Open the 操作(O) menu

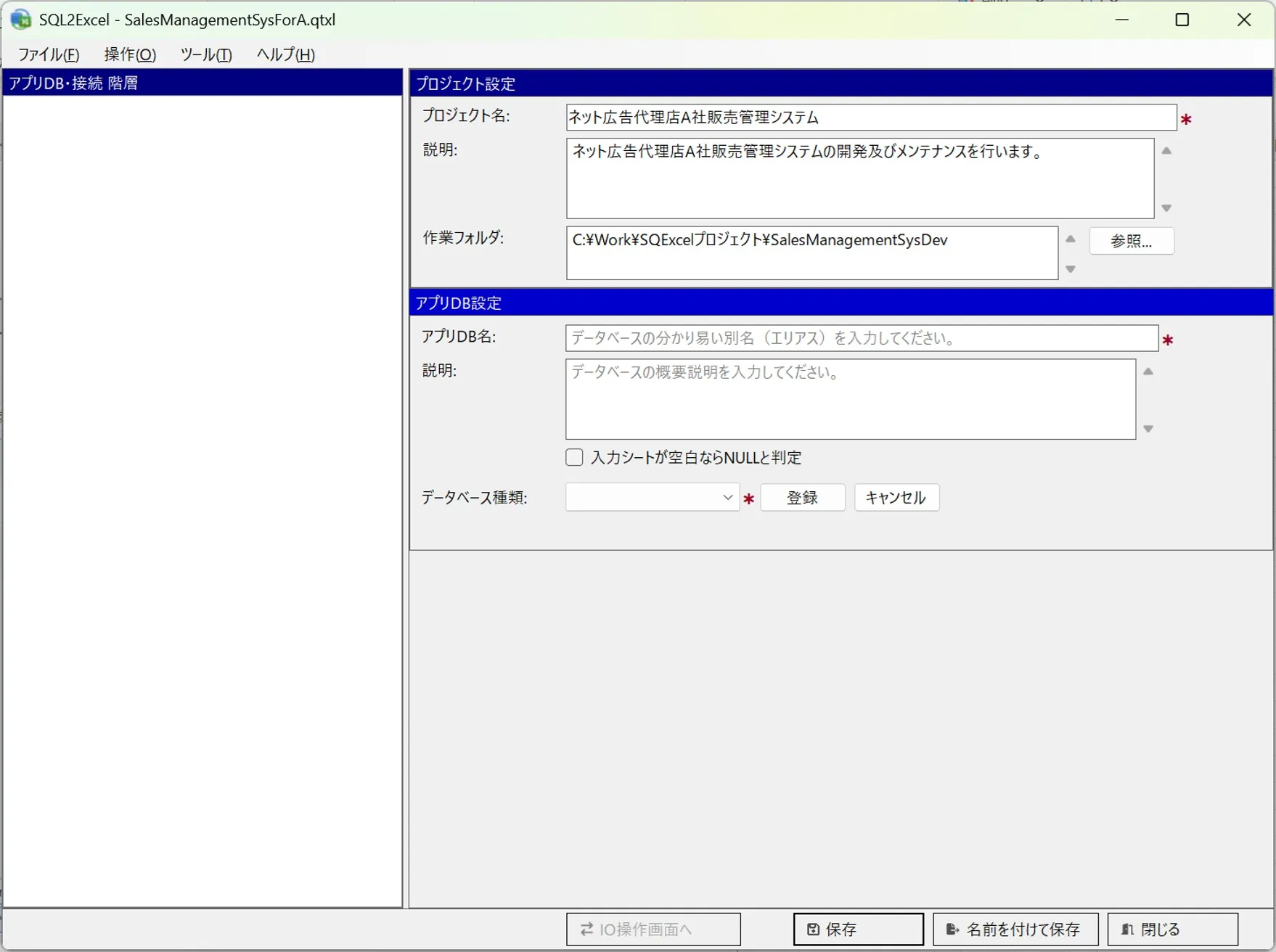(130, 54)
